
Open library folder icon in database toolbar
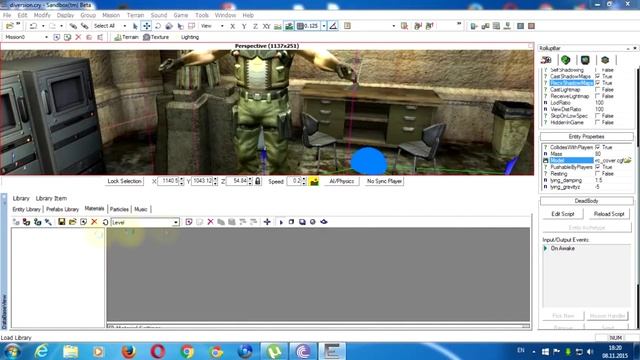(x=72, y=222)
